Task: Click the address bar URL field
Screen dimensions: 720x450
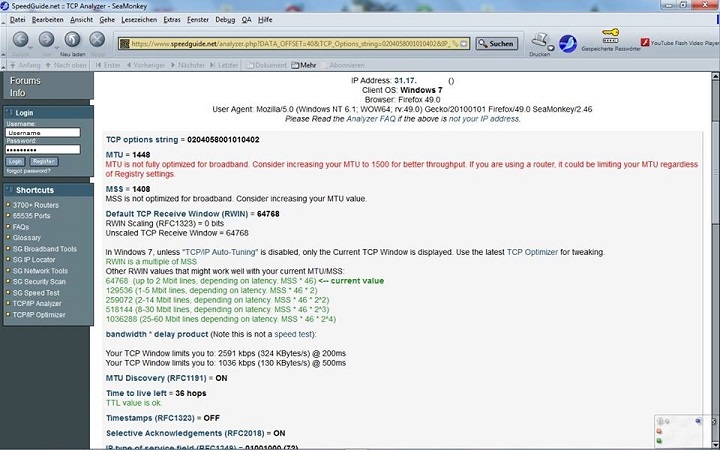Action: pyautogui.click(x=294, y=44)
